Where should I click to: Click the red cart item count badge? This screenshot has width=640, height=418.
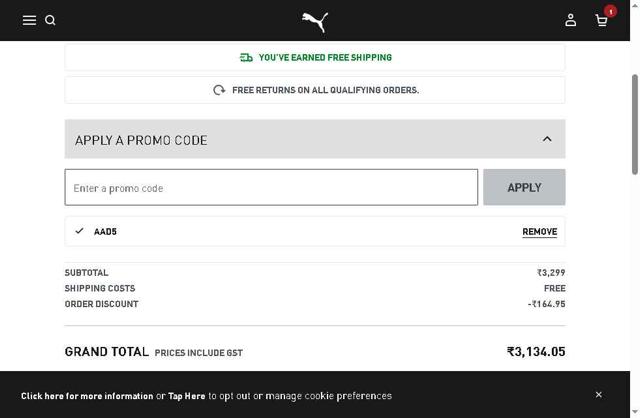click(610, 12)
